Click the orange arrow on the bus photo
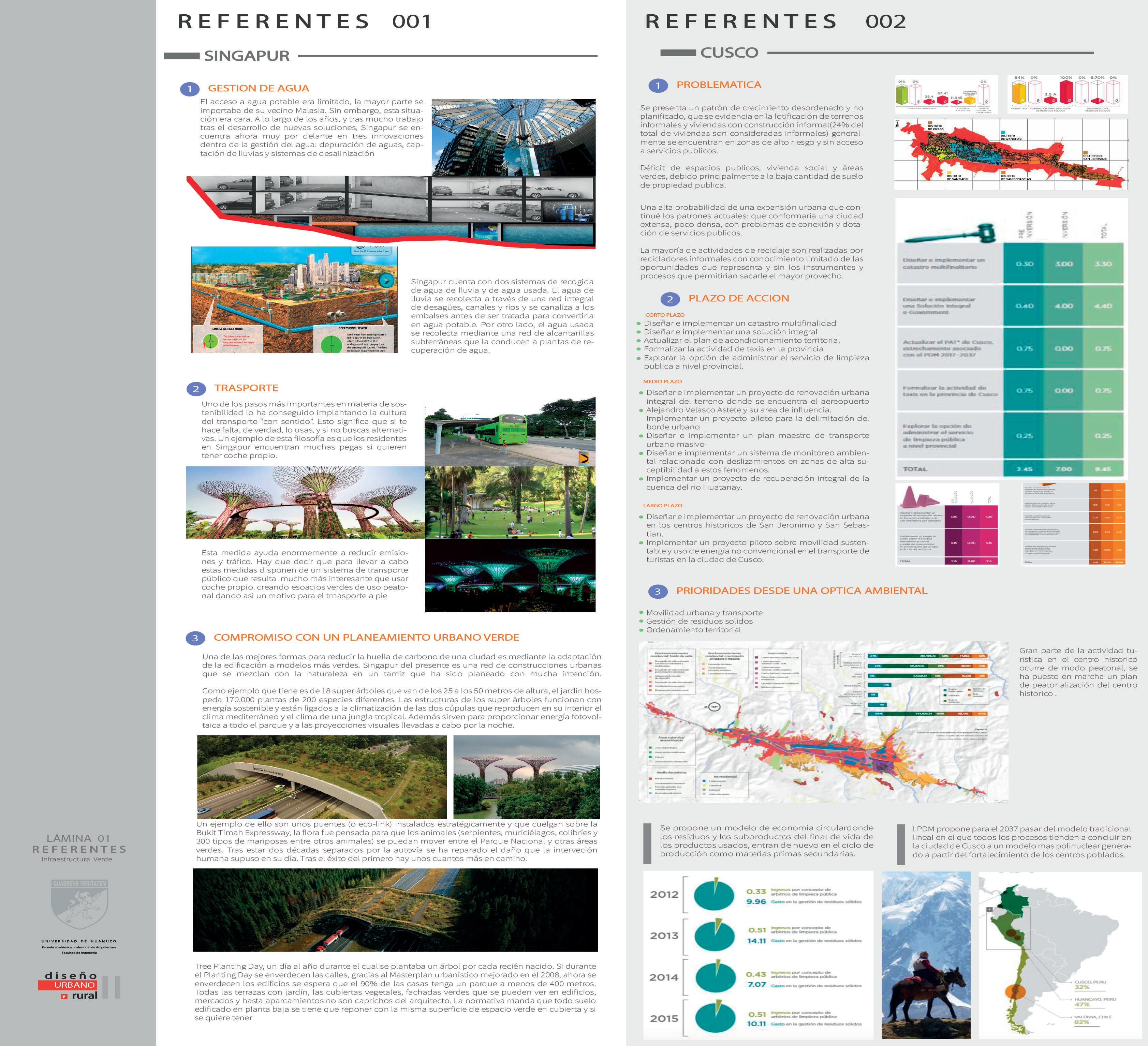Viewport: 1148px width, 1046px height. click(584, 458)
